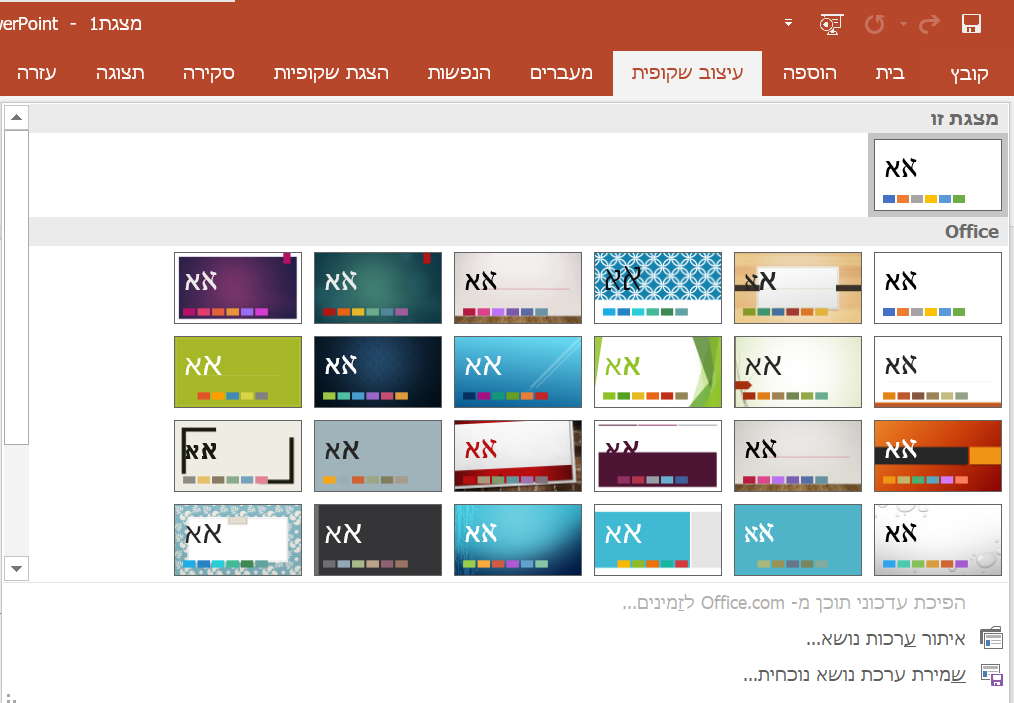Click איתור ערכות נושא (Browse for Themes)
This screenshot has width=1014, height=703.
(886, 640)
